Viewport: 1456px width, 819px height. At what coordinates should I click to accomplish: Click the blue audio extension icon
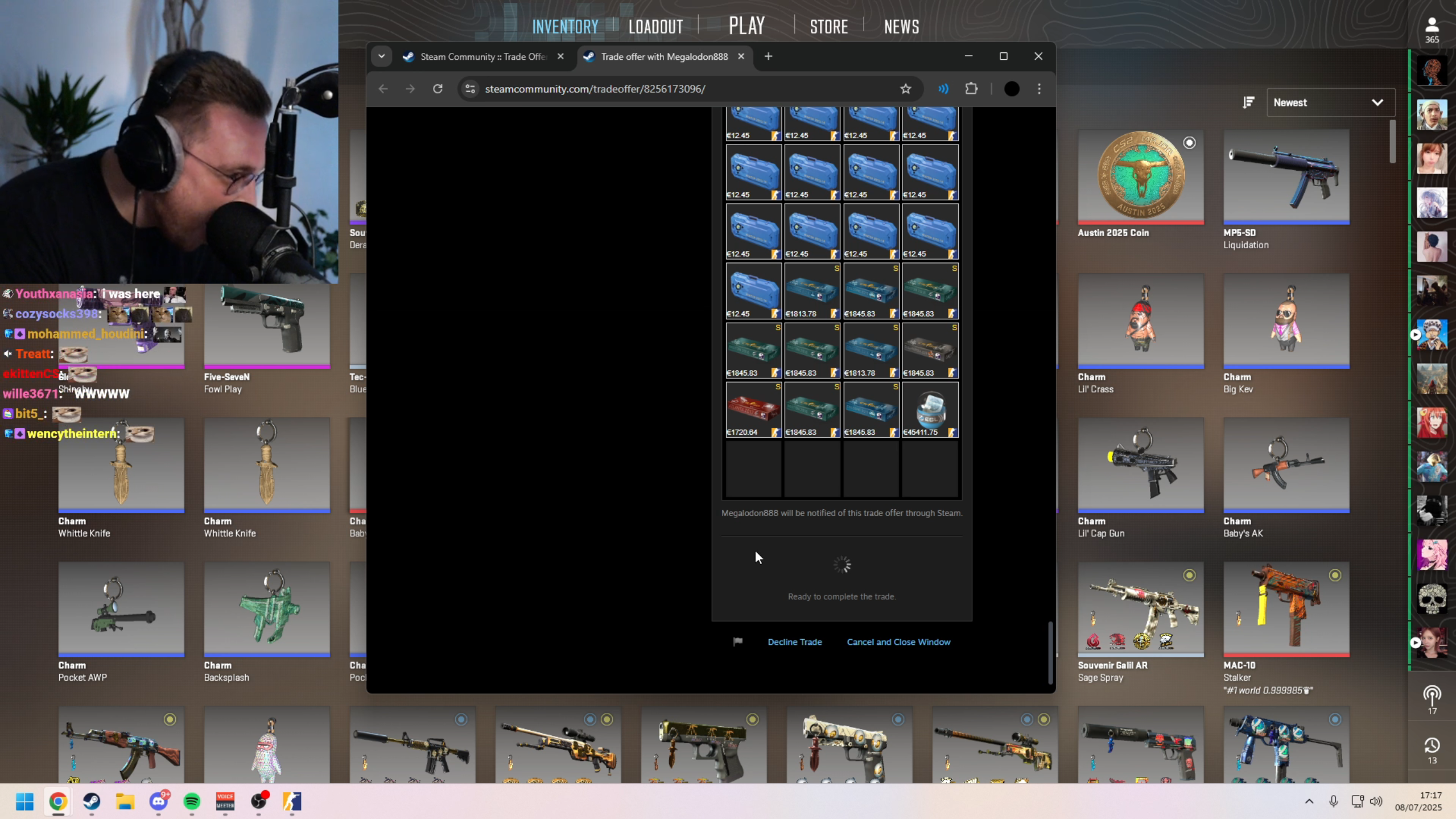pos(943,89)
